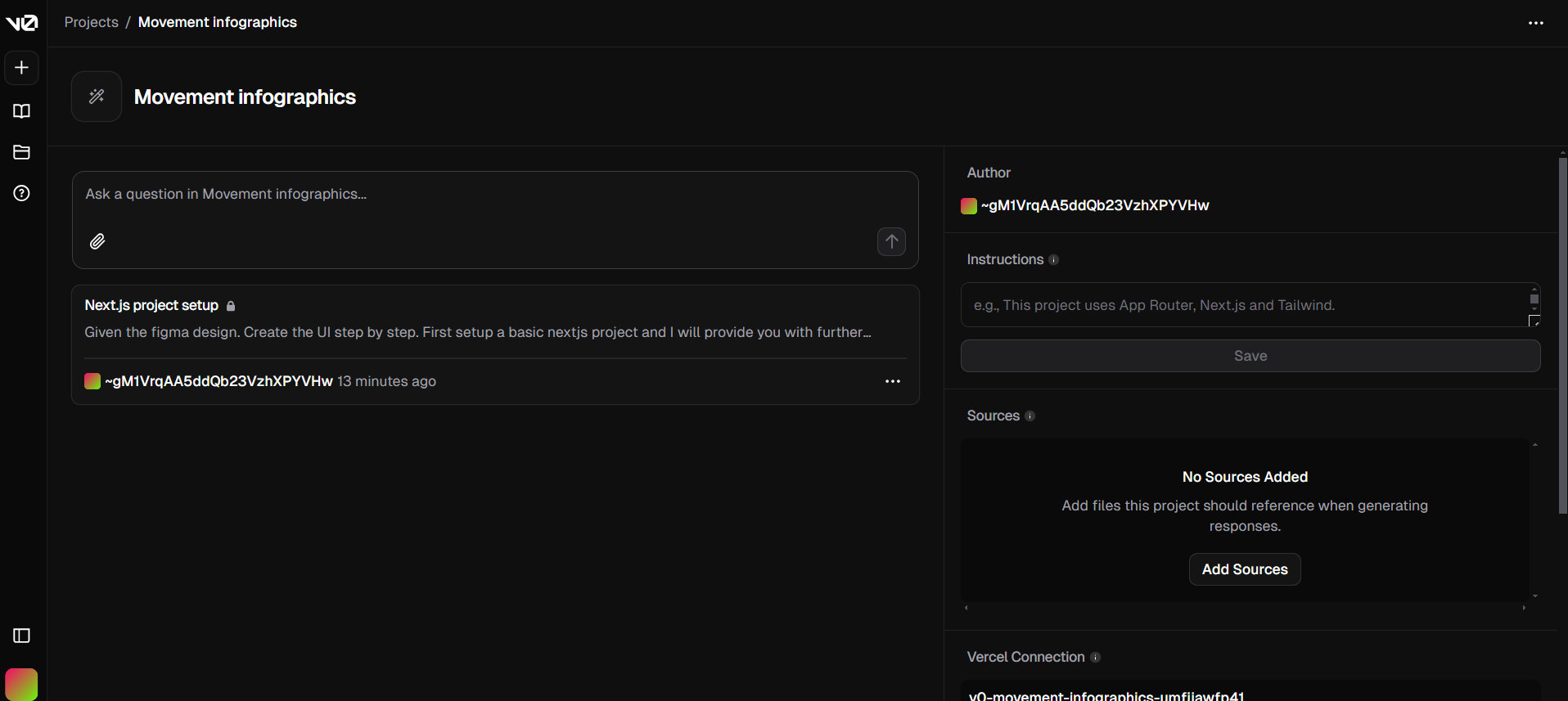
Task: Click the magic wand project icon
Action: click(97, 97)
